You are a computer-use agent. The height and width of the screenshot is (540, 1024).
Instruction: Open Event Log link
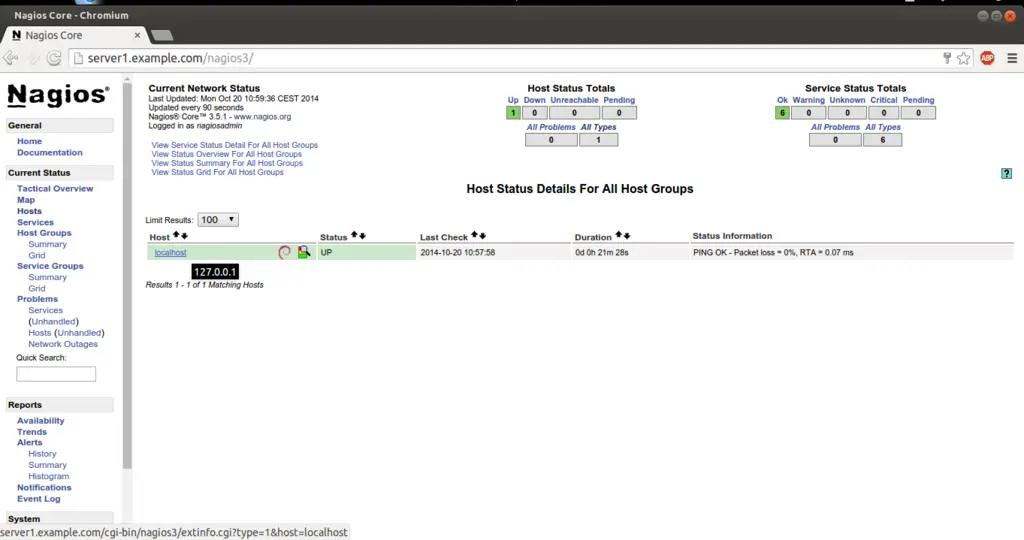[39, 499]
